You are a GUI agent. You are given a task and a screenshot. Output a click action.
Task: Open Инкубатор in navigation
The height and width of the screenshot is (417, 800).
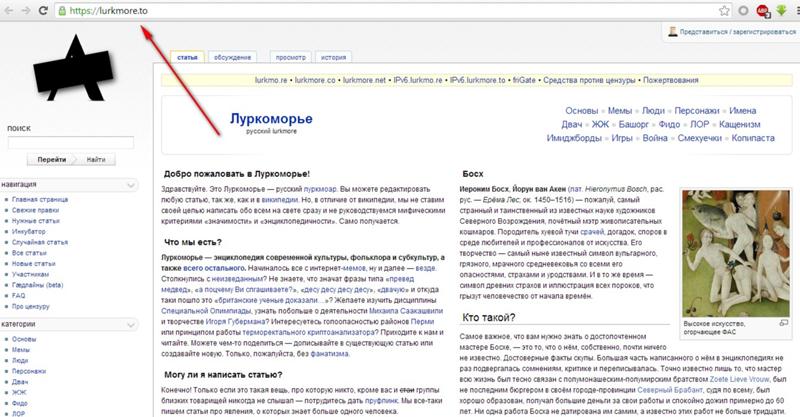point(29,232)
